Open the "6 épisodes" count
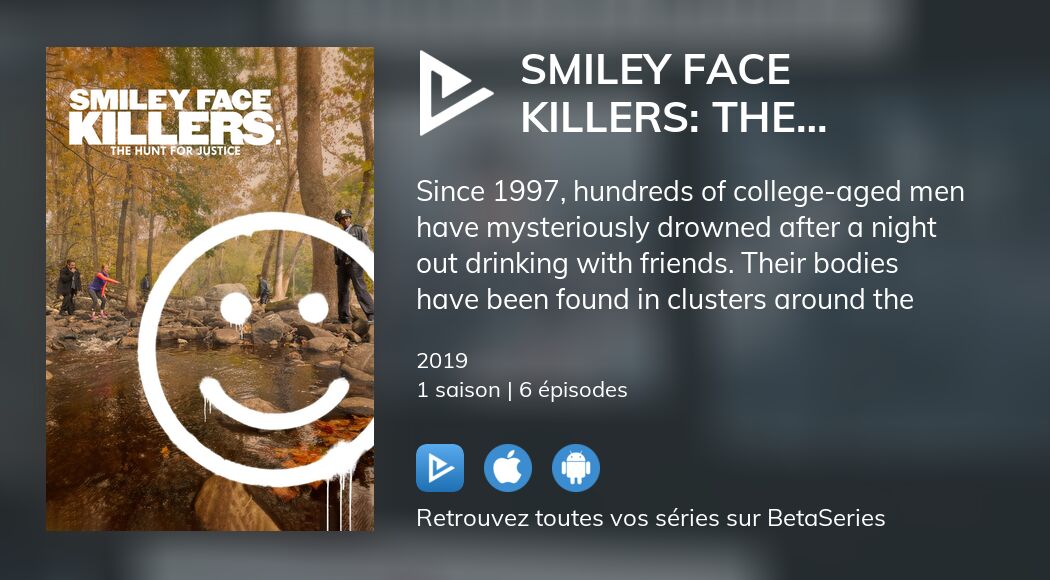 573,390
